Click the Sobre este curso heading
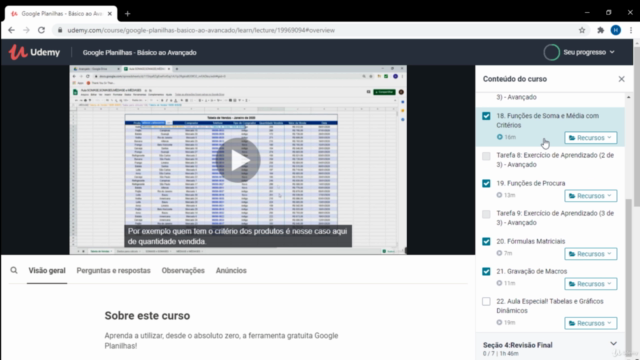The image size is (640, 360). (147, 316)
